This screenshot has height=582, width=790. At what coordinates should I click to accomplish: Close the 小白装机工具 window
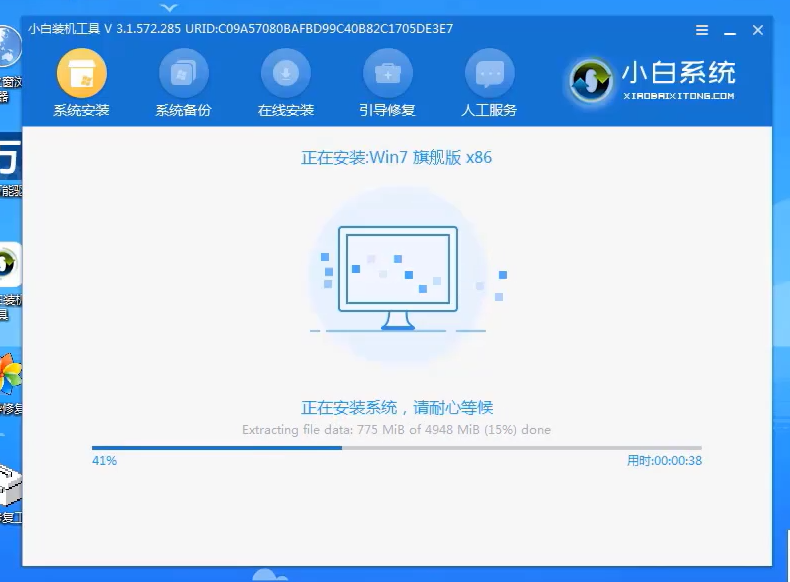point(757,30)
